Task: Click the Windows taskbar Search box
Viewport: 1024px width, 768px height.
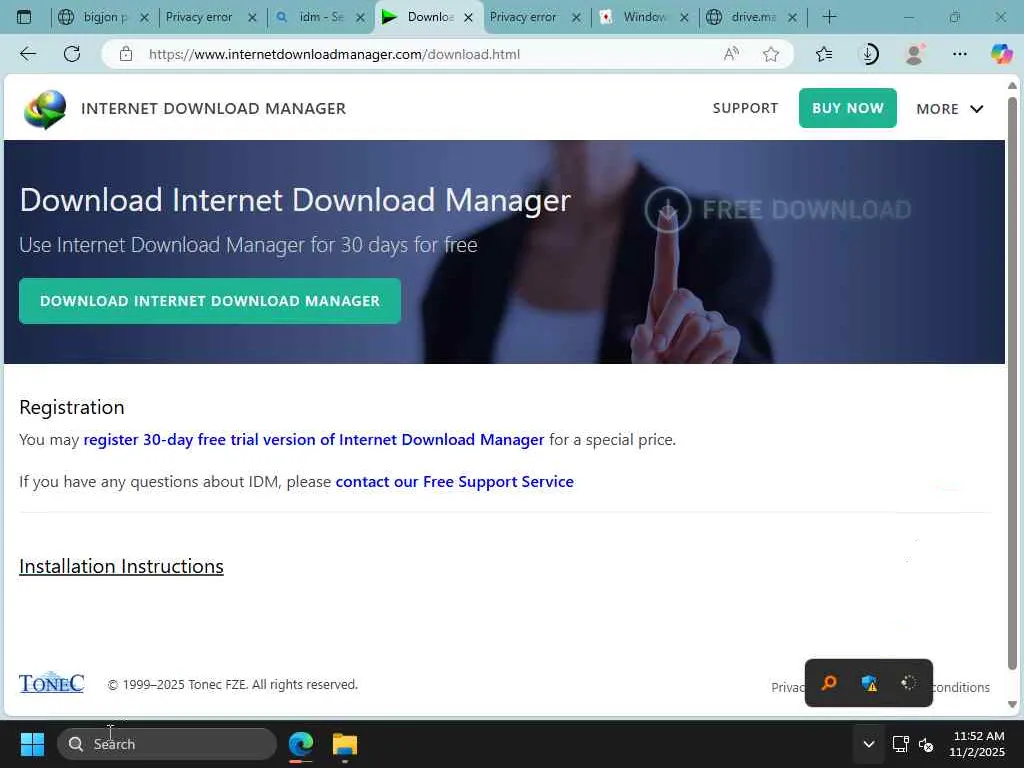Action: pos(167,744)
